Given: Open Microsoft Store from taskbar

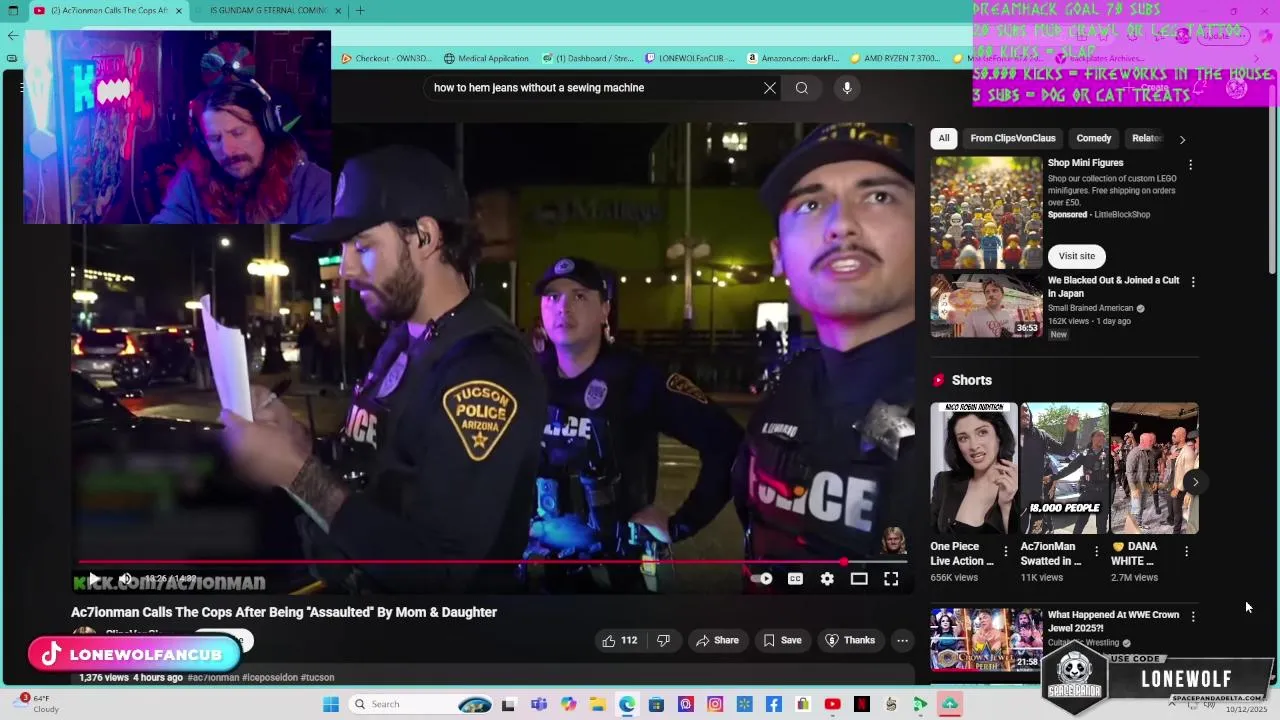Looking at the screenshot, I should click(656, 704).
